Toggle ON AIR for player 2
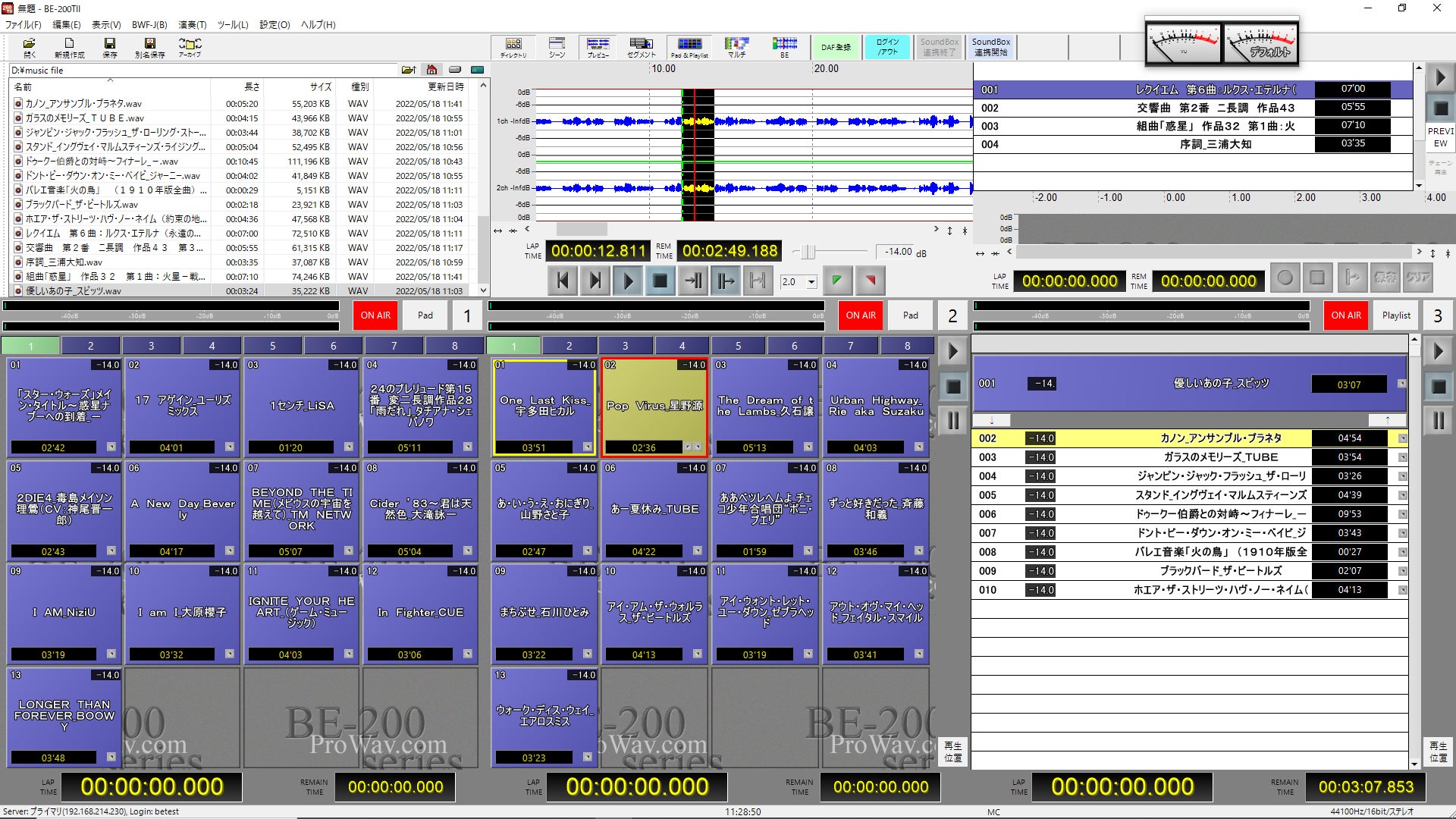Viewport: 1456px width, 819px height. coord(861,315)
